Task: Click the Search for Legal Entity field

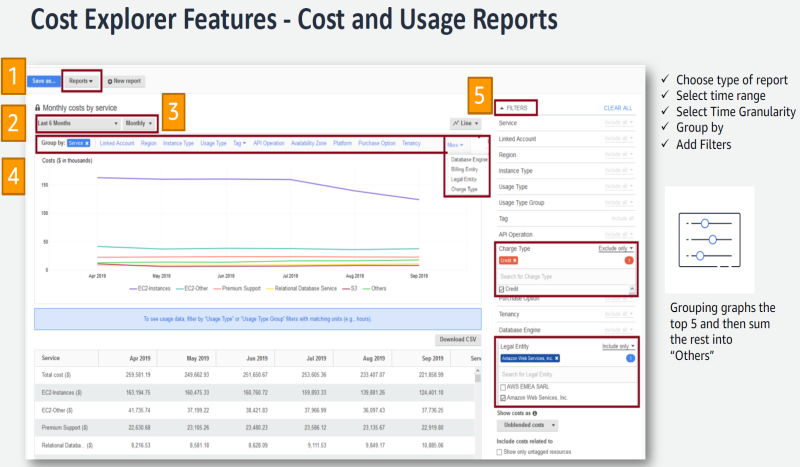Action: tap(567, 374)
